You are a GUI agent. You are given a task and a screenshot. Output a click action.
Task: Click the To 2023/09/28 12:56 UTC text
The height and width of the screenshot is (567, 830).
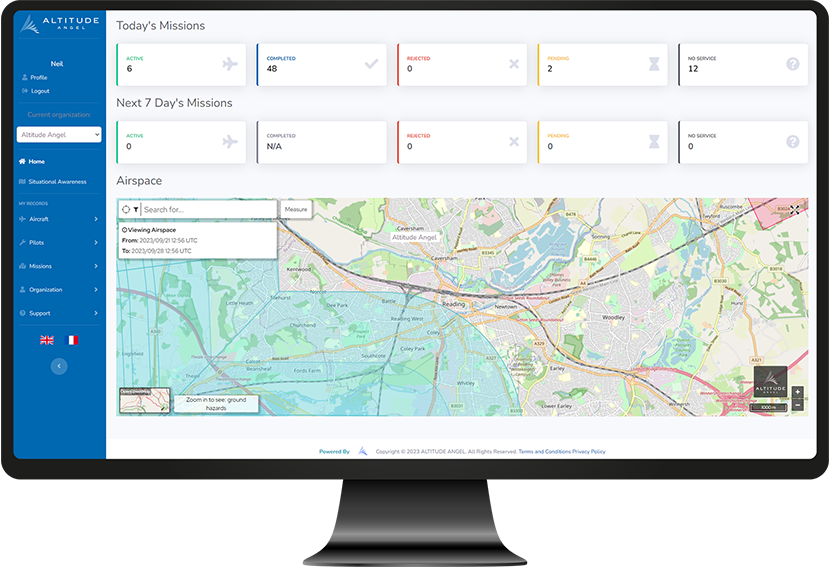157,251
